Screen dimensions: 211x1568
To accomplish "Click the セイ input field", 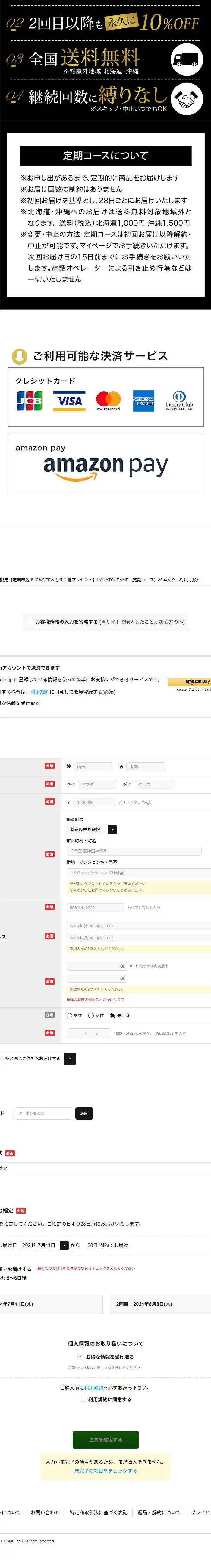I will click(x=97, y=785).
